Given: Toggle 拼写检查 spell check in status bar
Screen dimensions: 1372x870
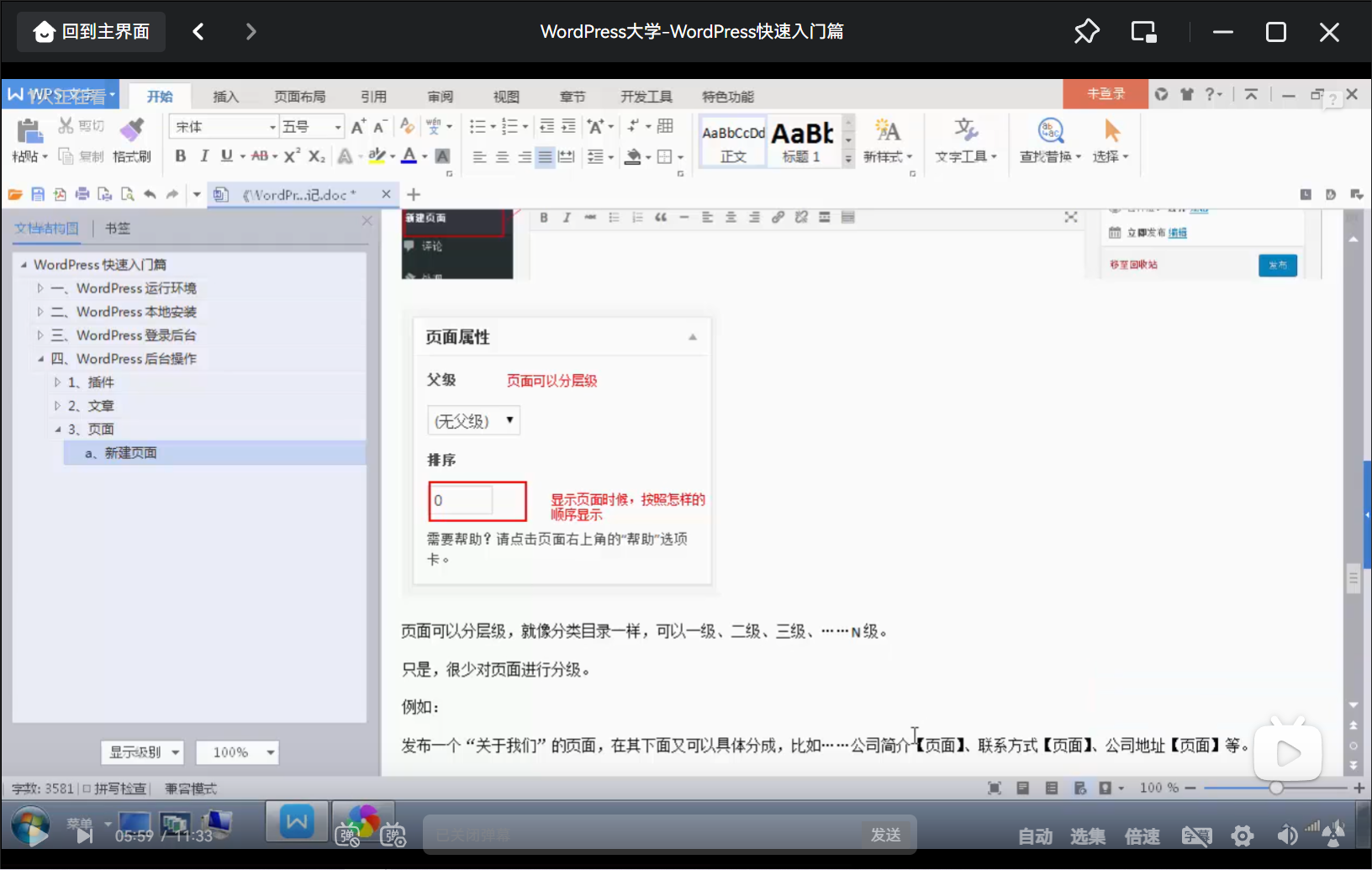Looking at the screenshot, I should [114, 788].
